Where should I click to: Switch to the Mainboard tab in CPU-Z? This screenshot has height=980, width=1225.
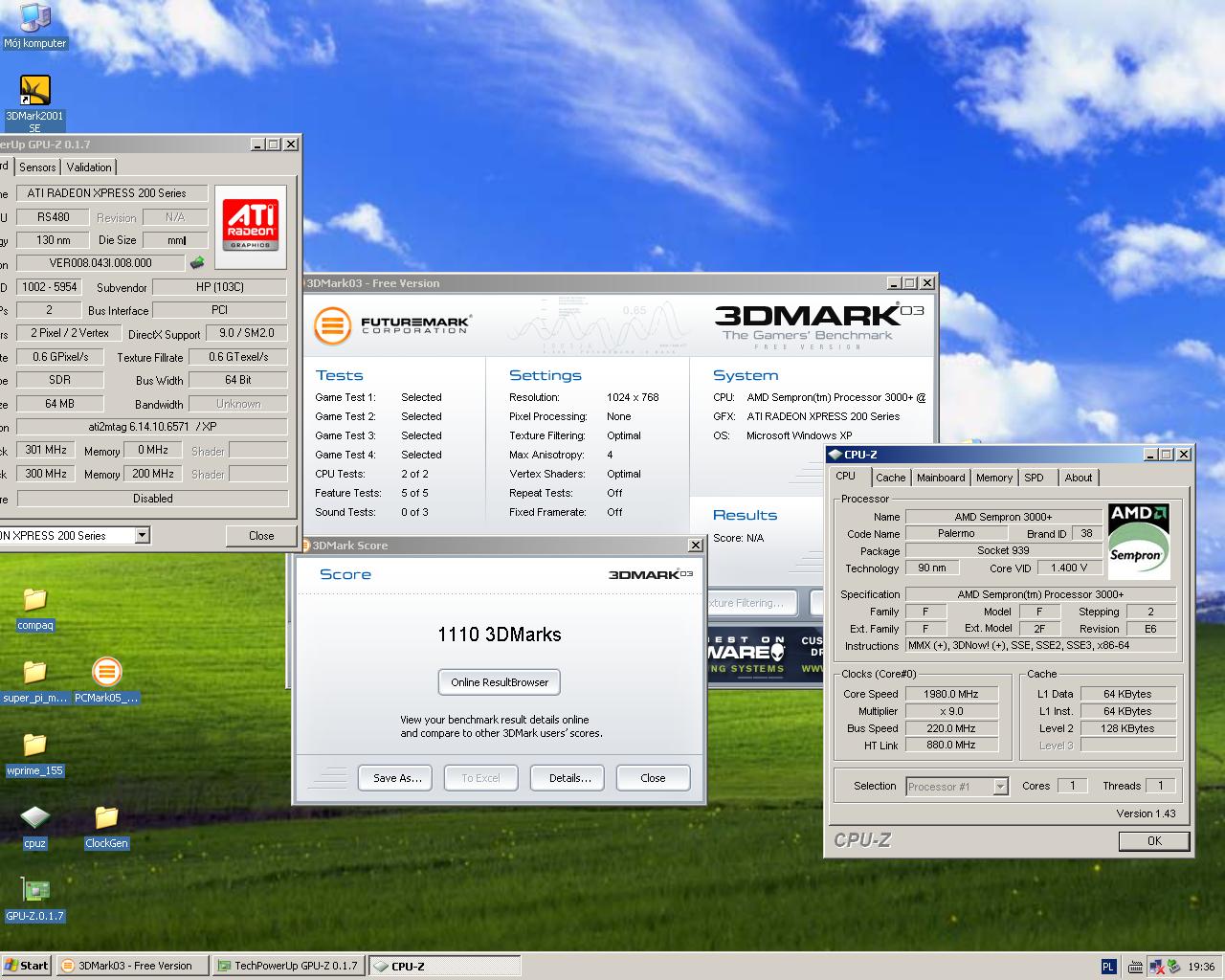[x=941, y=478]
